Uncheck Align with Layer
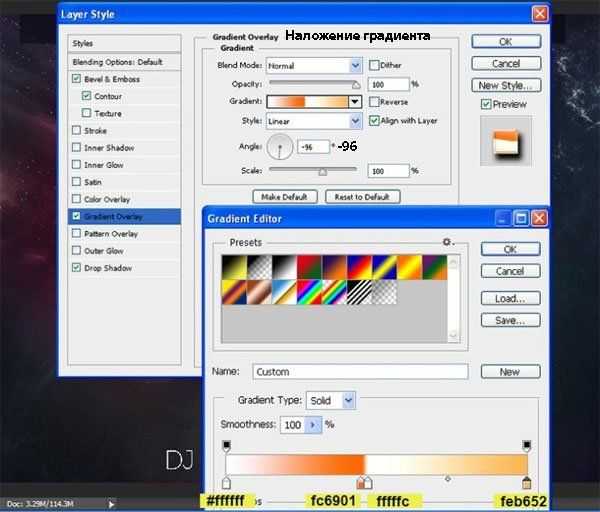This screenshot has width=600, height=512. click(x=374, y=121)
